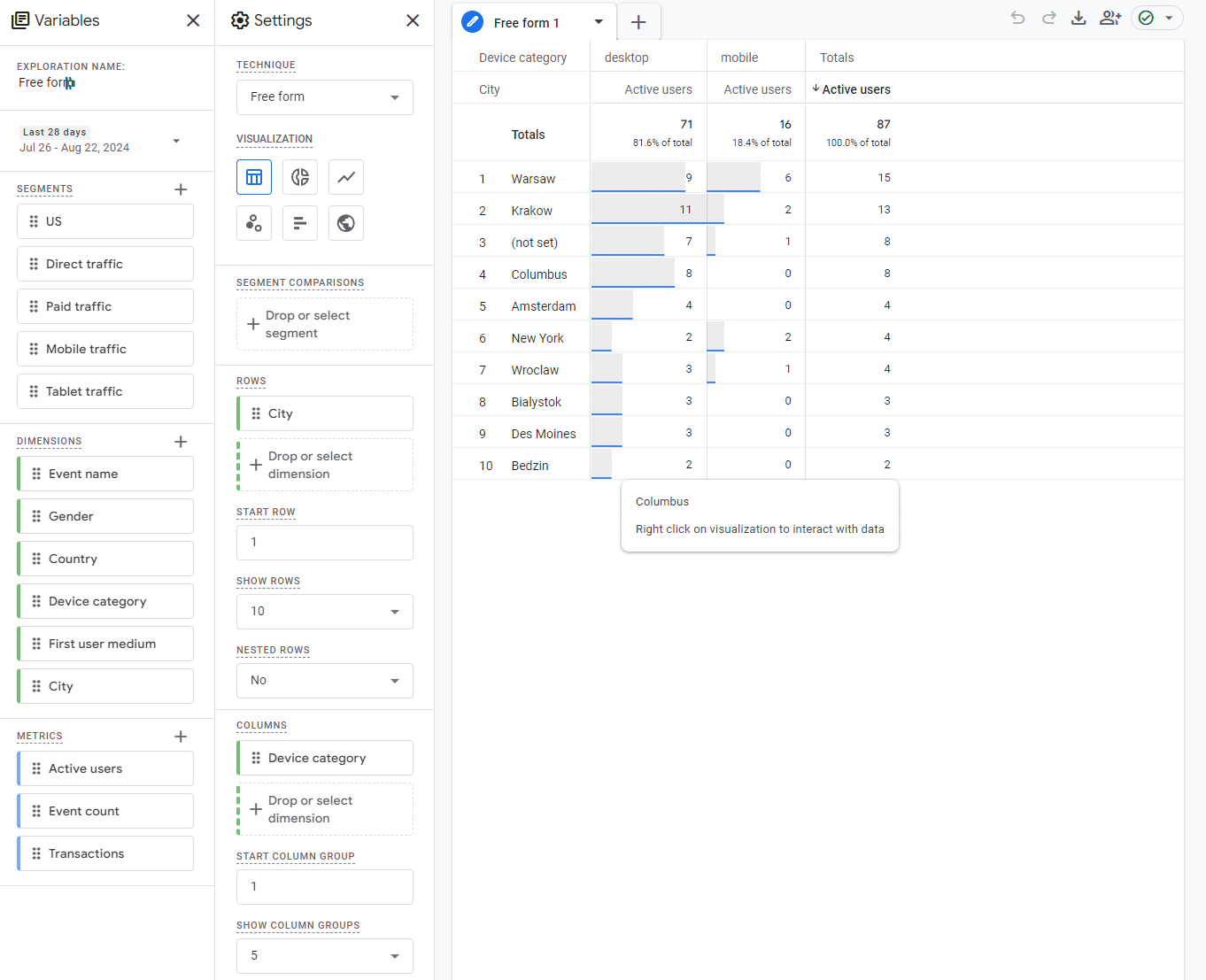1206x980 pixels.
Task: Download the exploration data
Action: pyautogui.click(x=1078, y=18)
